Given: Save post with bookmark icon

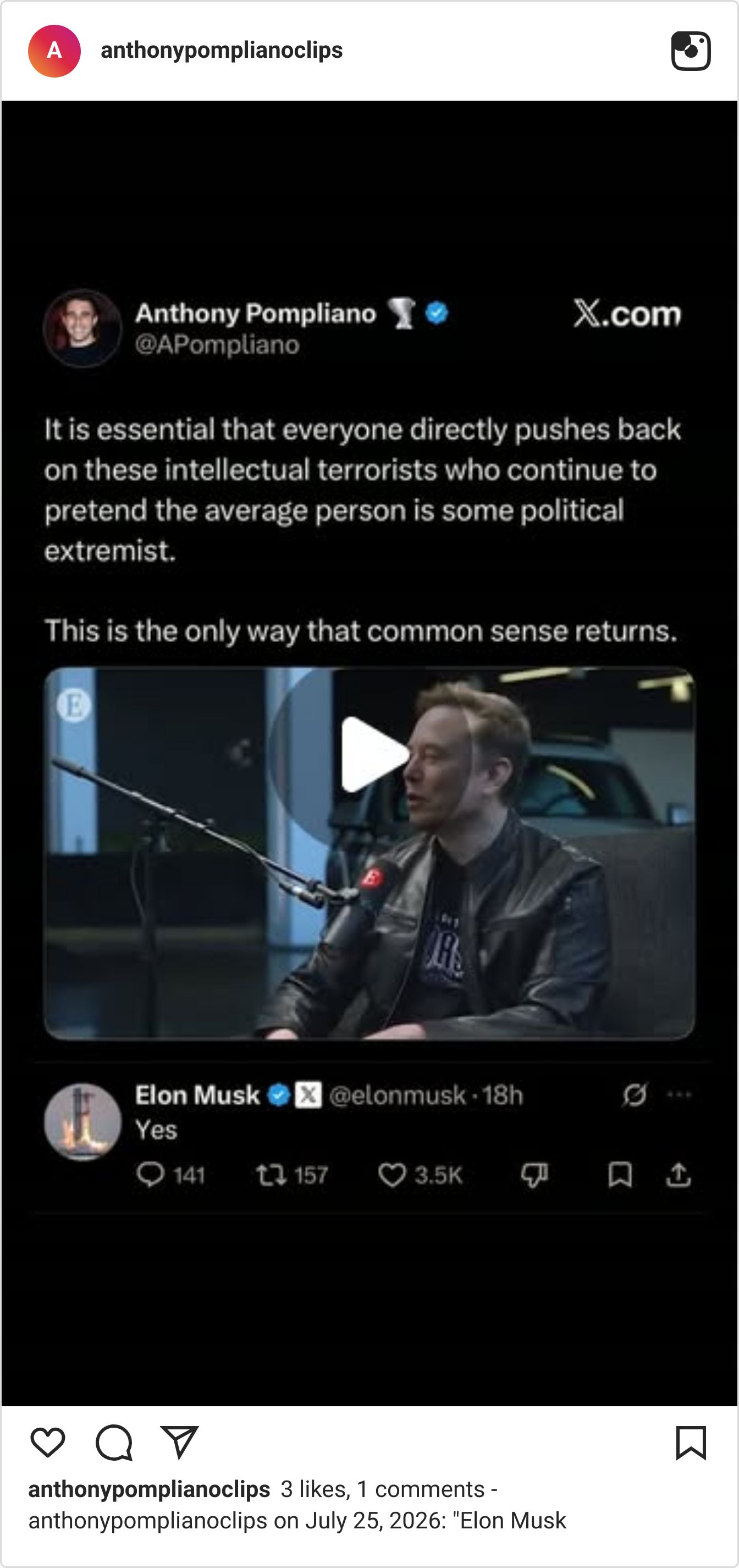Looking at the screenshot, I should pyautogui.click(x=691, y=1443).
